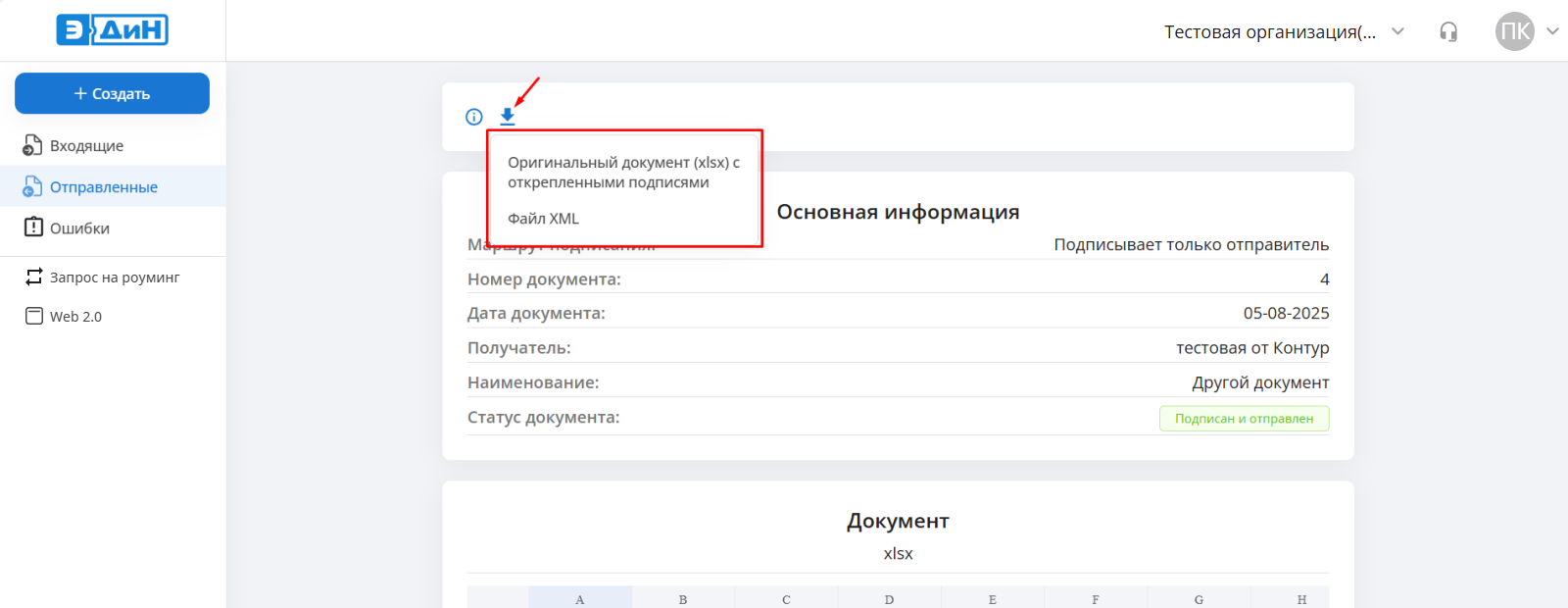Image resolution: width=1568 pixels, height=608 pixels.
Task: Expand the Тестовая организация dropdown
Action: pos(1397,31)
